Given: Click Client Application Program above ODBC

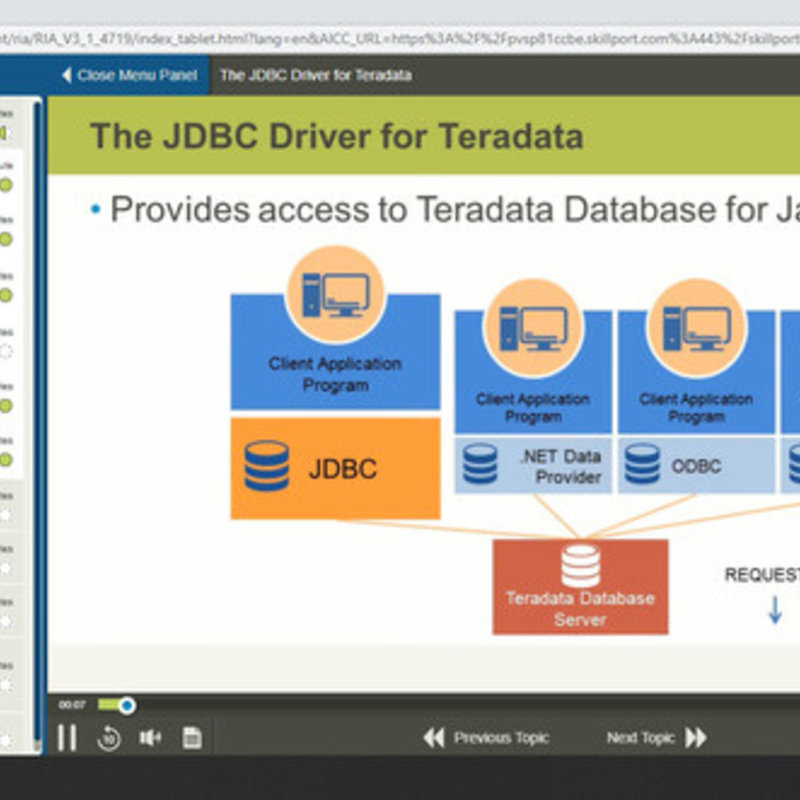Looking at the screenshot, I should click(696, 408).
